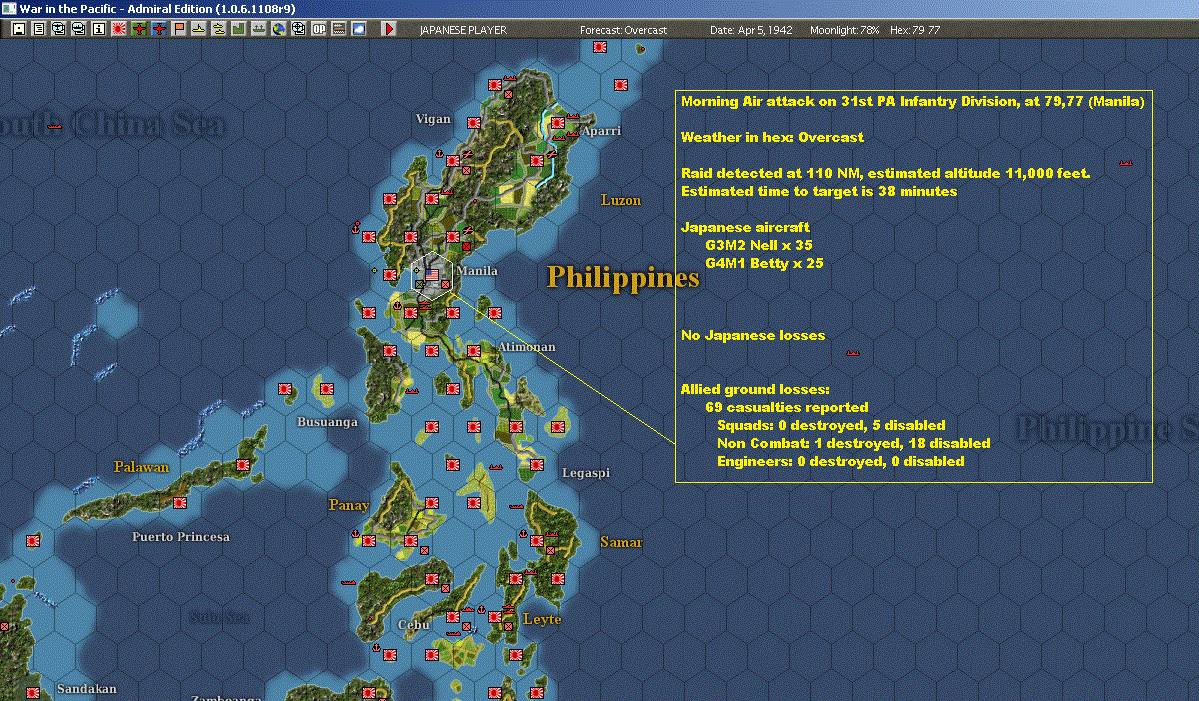The image size is (1199, 701).
Task: Click the Busuanga map label
Action: pyautogui.click(x=327, y=421)
